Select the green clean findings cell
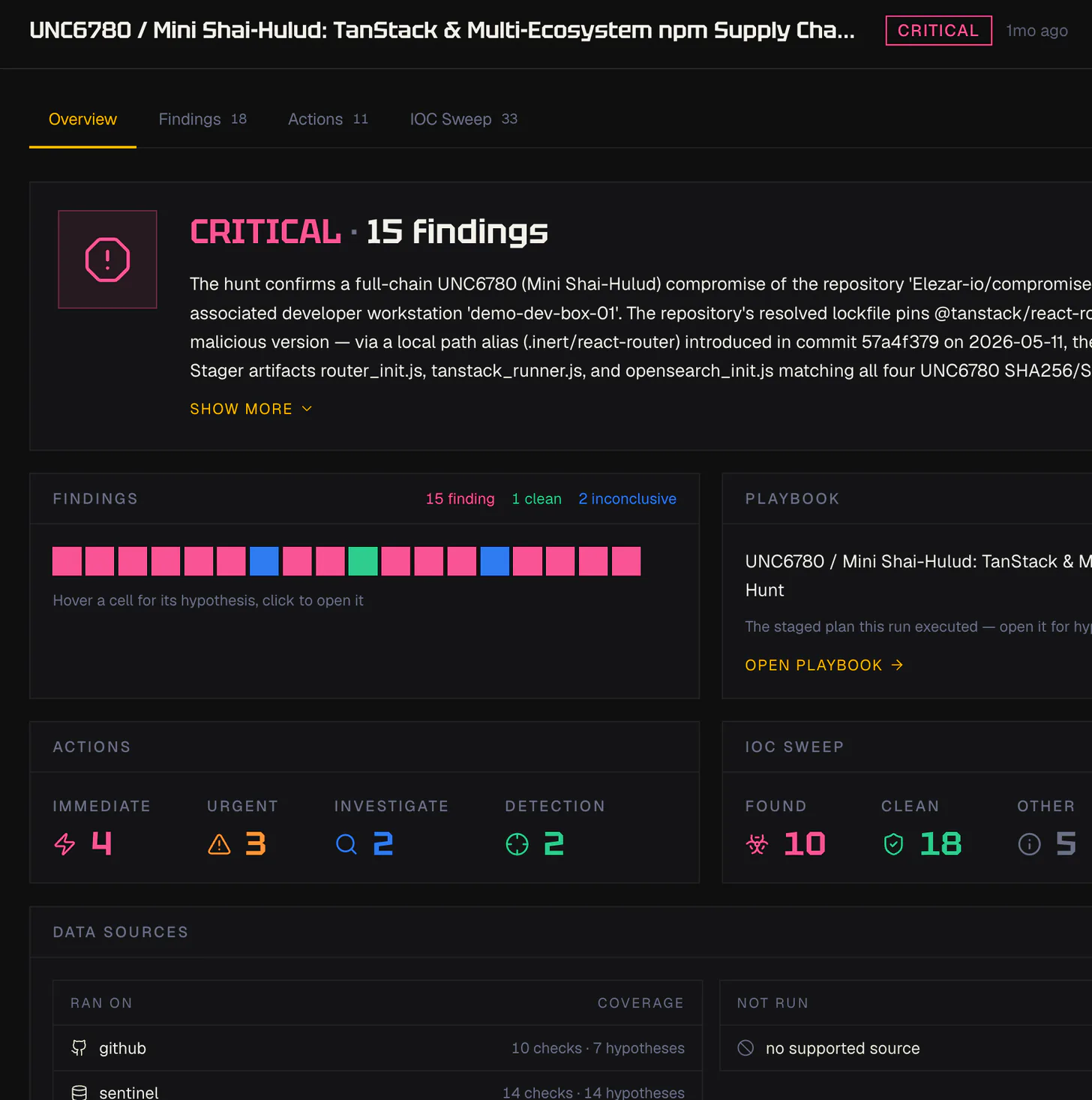 click(x=363, y=561)
